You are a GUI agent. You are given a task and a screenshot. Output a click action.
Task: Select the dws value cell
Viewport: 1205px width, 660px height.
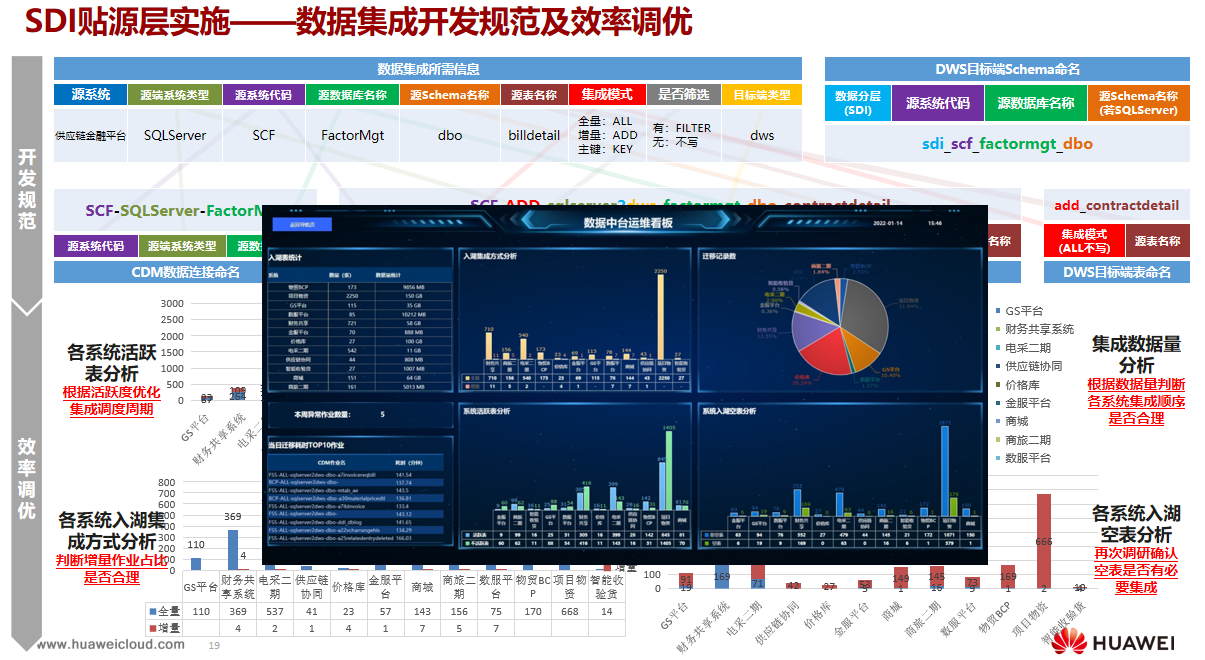tap(762, 135)
